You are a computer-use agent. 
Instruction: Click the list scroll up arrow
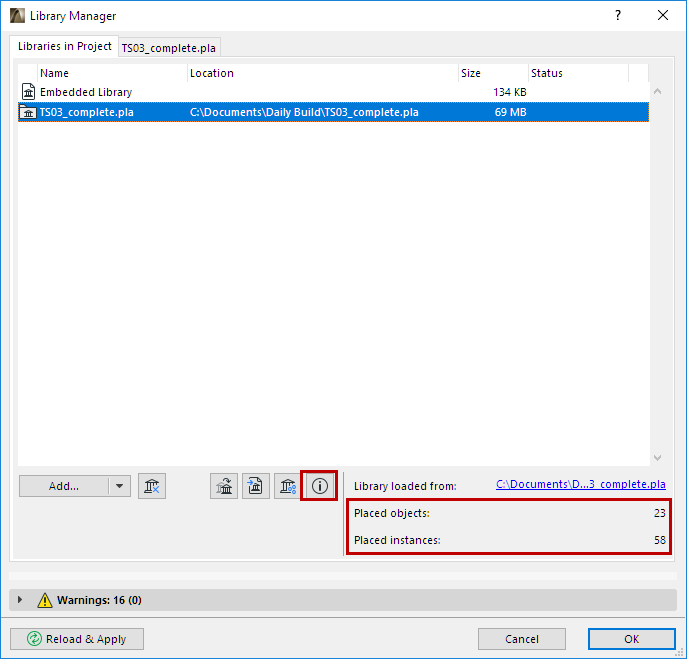click(x=657, y=92)
